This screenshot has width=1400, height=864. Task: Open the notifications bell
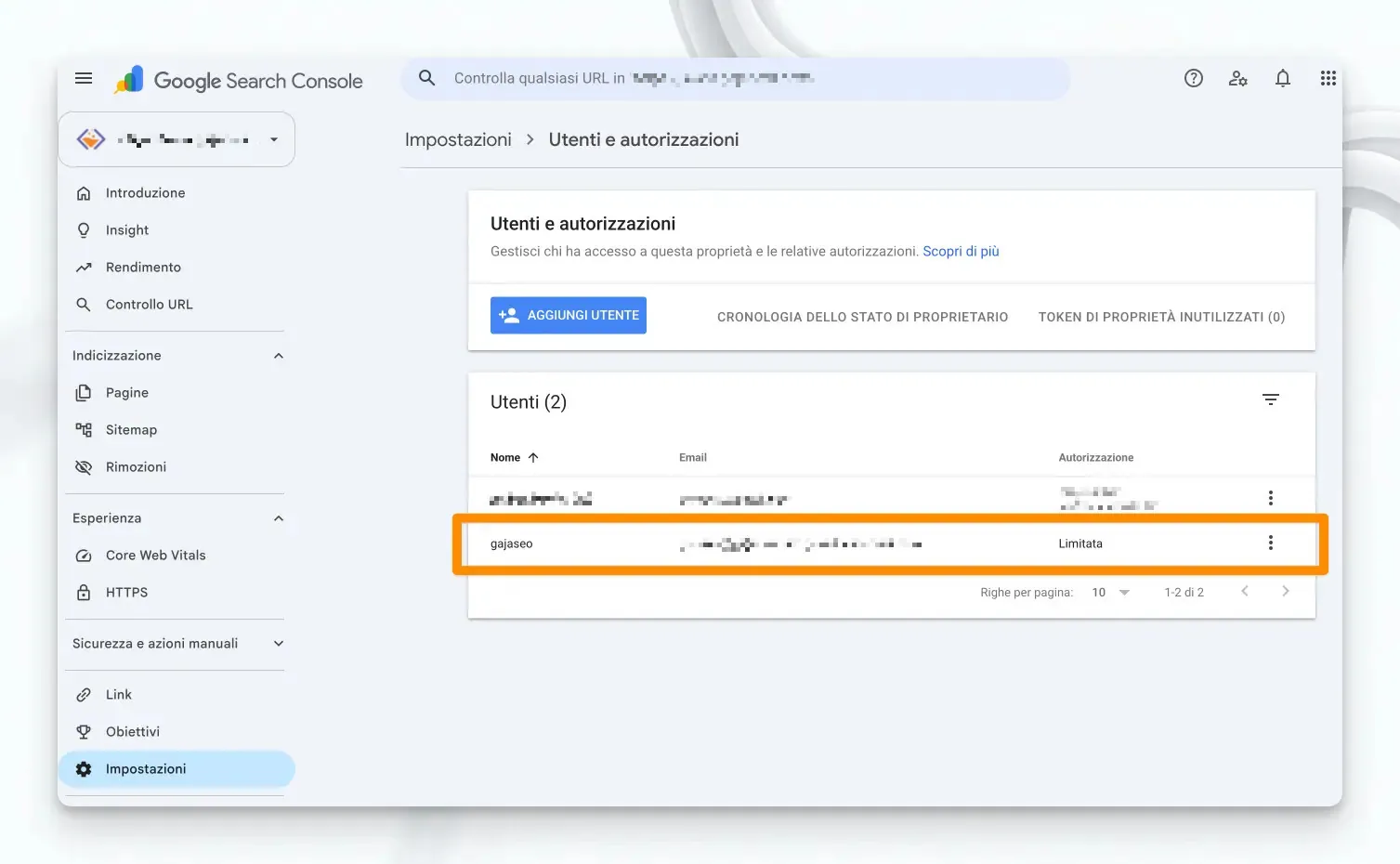coord(1283,78)
